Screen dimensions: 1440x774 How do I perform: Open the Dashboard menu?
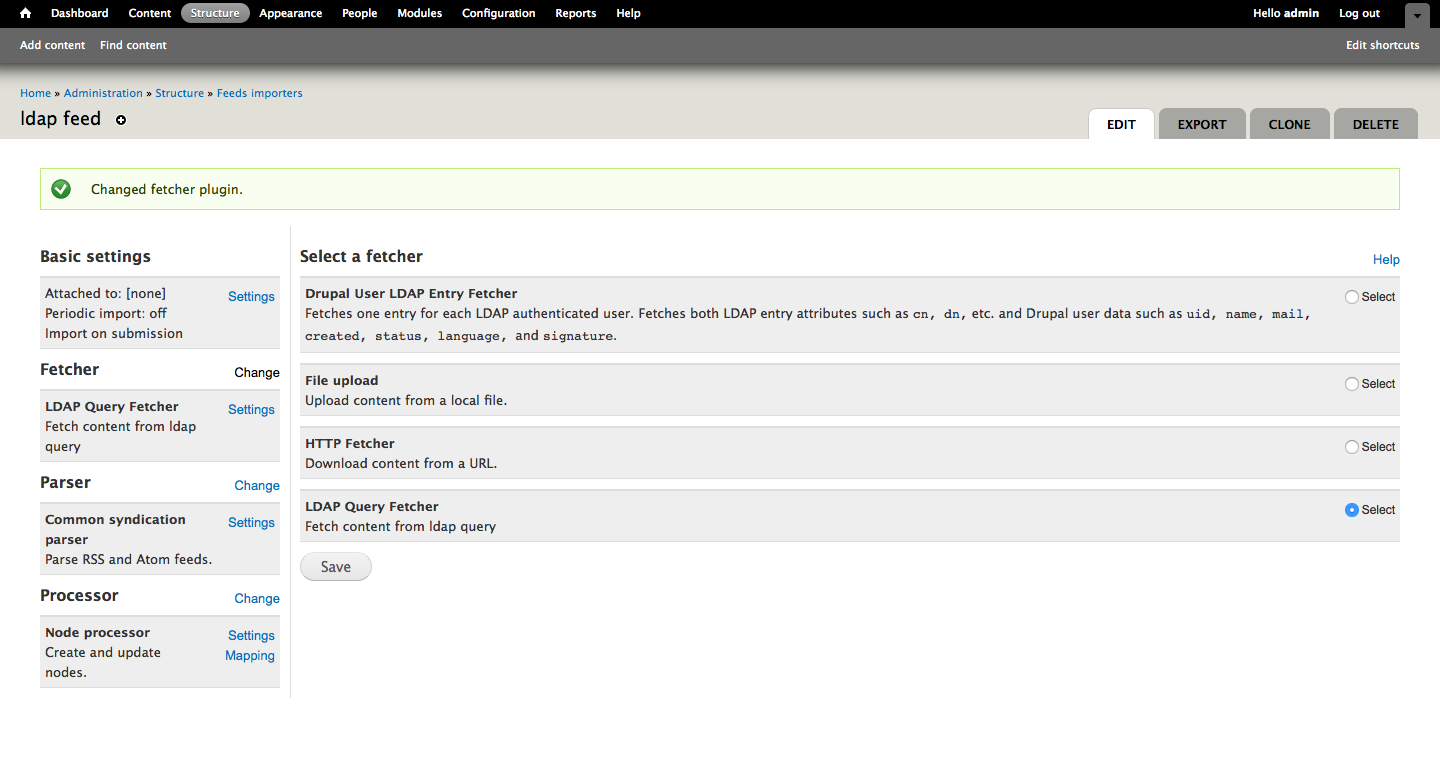[x=80, y=13]
